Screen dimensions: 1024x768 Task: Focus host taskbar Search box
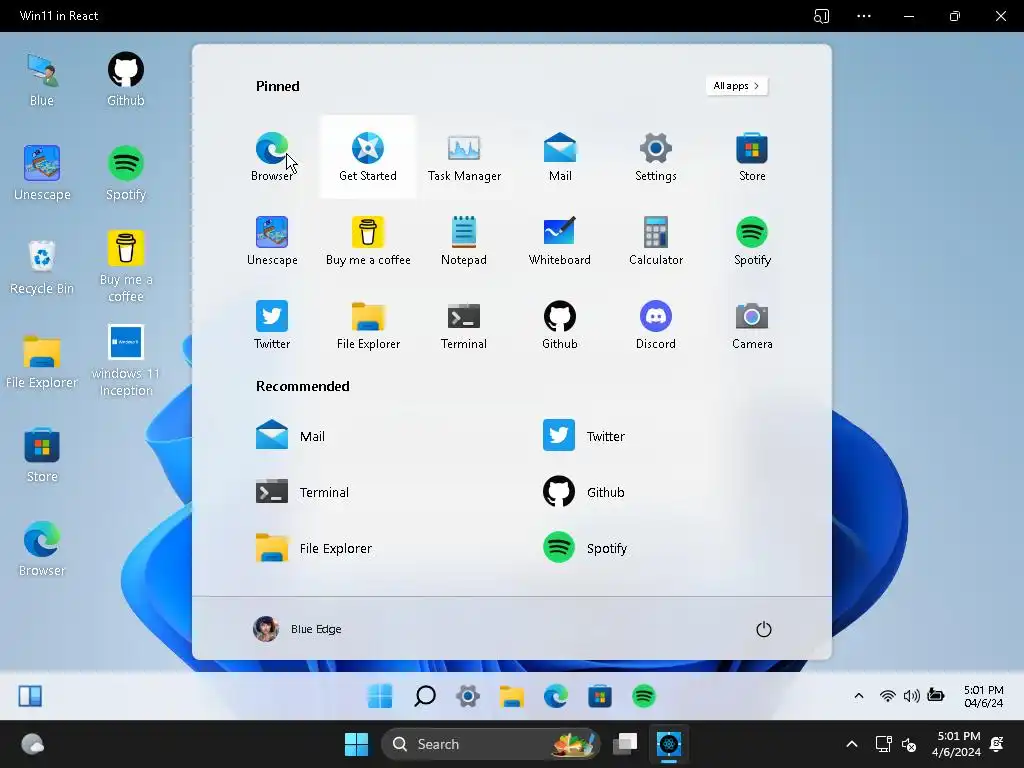490,744
